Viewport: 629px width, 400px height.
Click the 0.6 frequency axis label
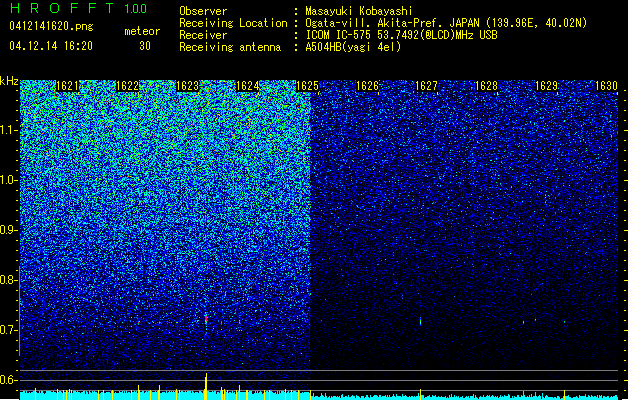tap(9, 380)
